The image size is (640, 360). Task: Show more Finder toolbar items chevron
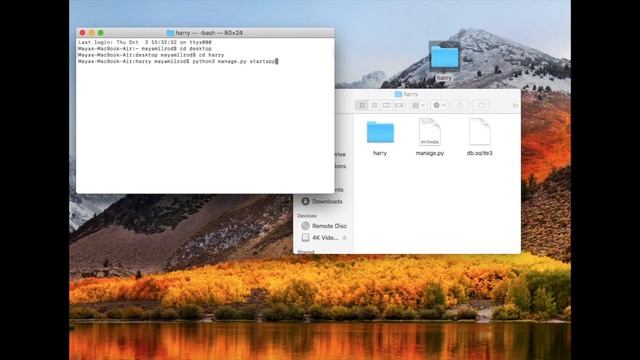tap(515, 106)
